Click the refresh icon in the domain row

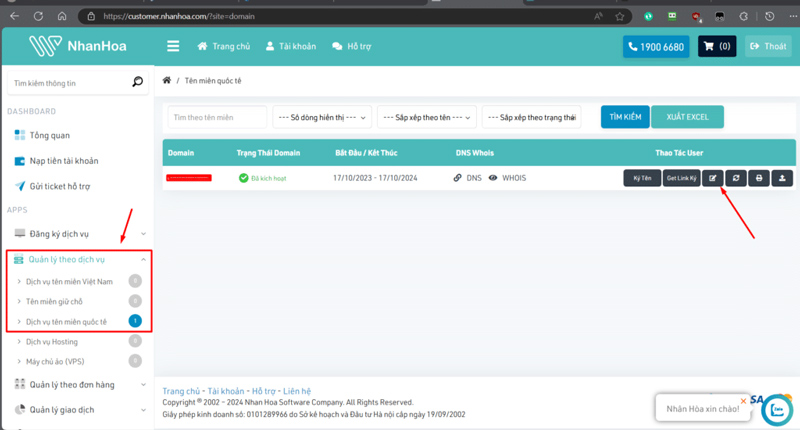pos(736,178)
